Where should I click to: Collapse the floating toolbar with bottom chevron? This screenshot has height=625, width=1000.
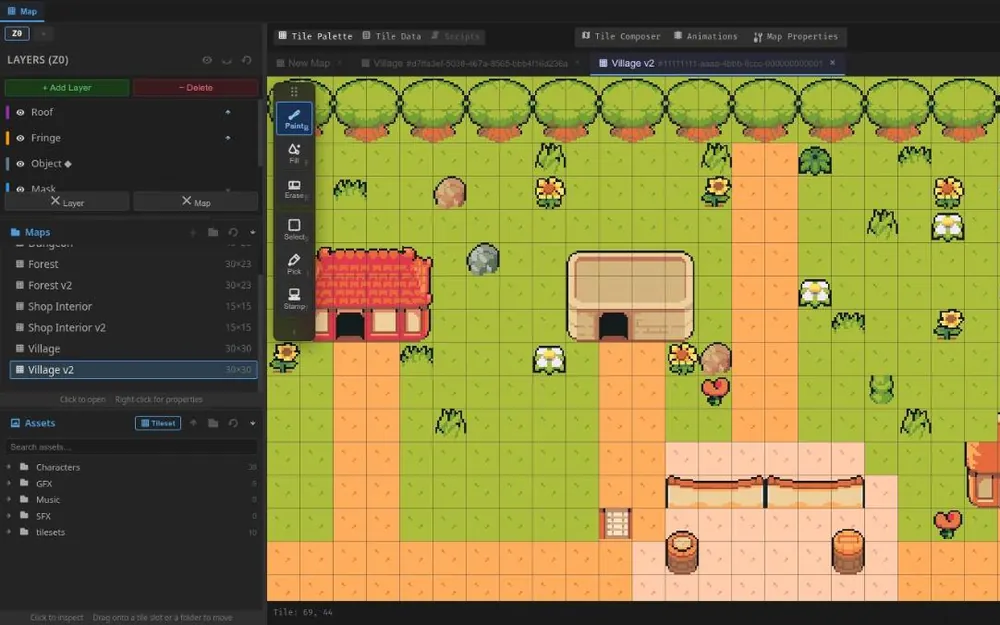coord(294,332)
